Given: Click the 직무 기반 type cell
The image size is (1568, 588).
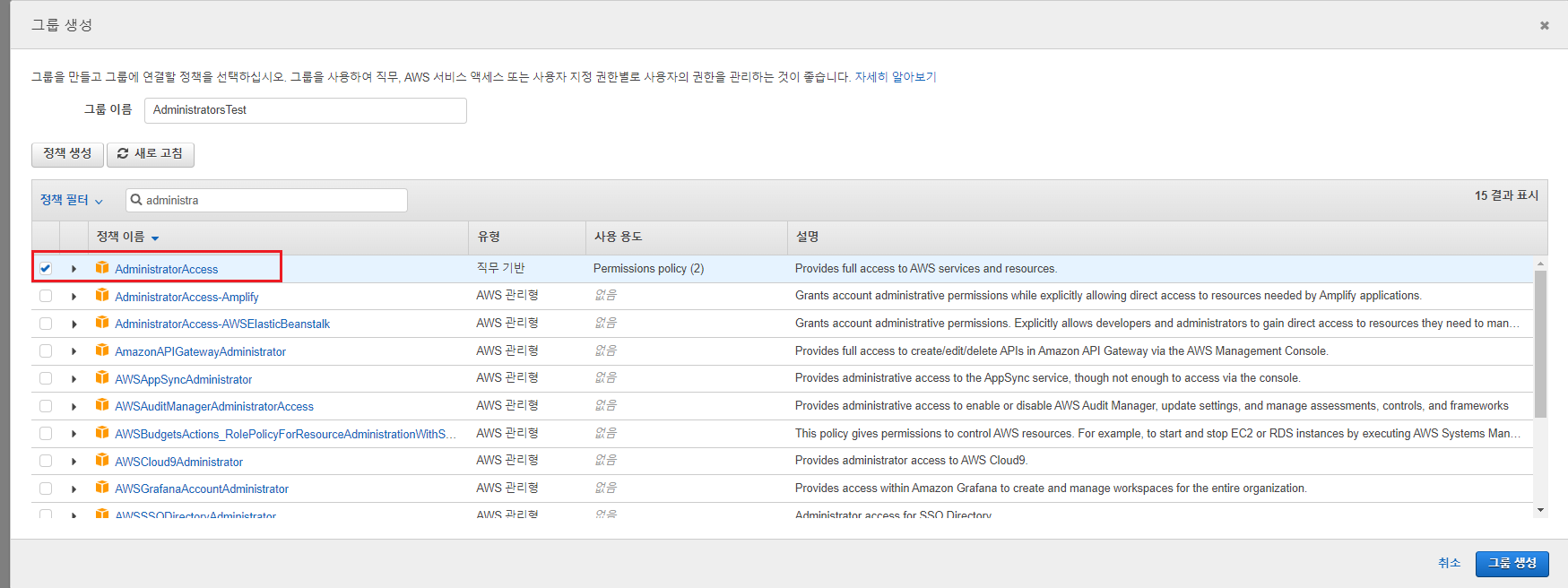Looking at the screenshot, I should 500,268.
